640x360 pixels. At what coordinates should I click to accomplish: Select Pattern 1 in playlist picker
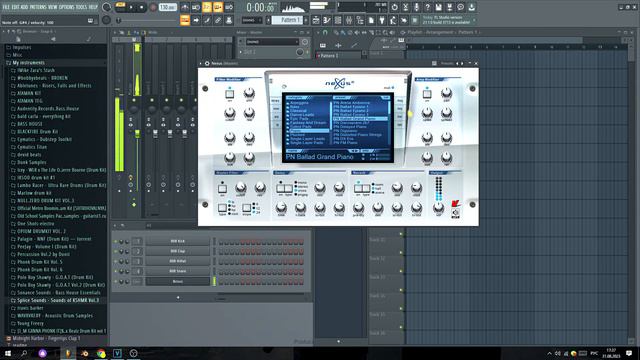(x=340, y=56)
